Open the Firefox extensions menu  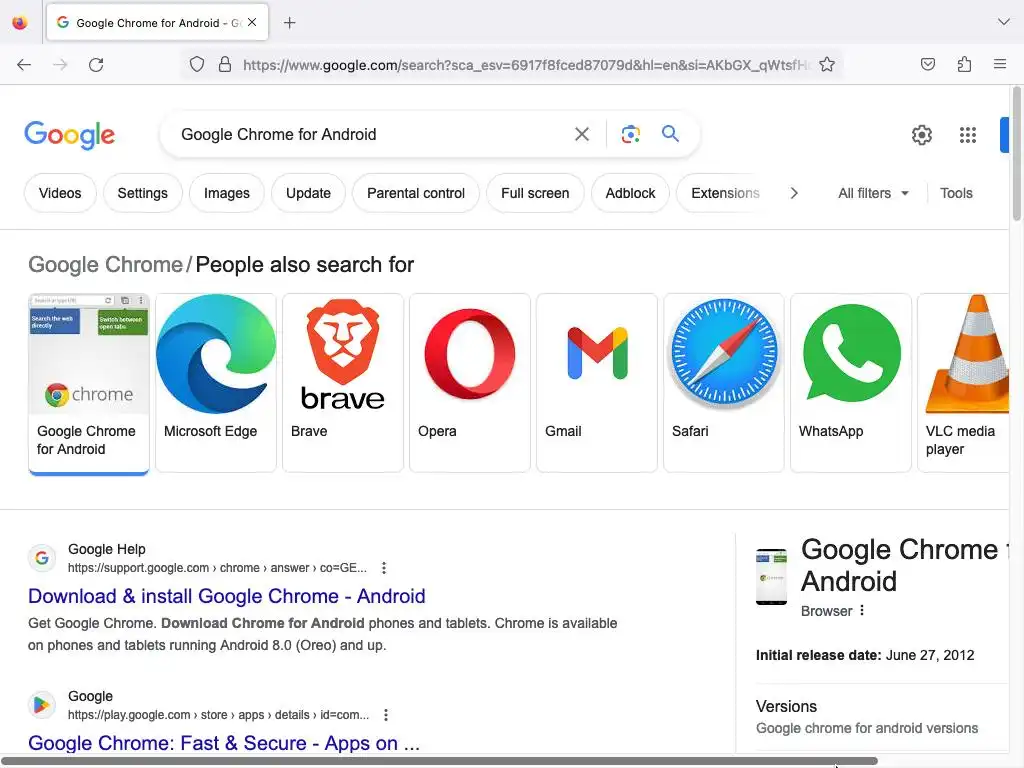[x=964, y=64]
